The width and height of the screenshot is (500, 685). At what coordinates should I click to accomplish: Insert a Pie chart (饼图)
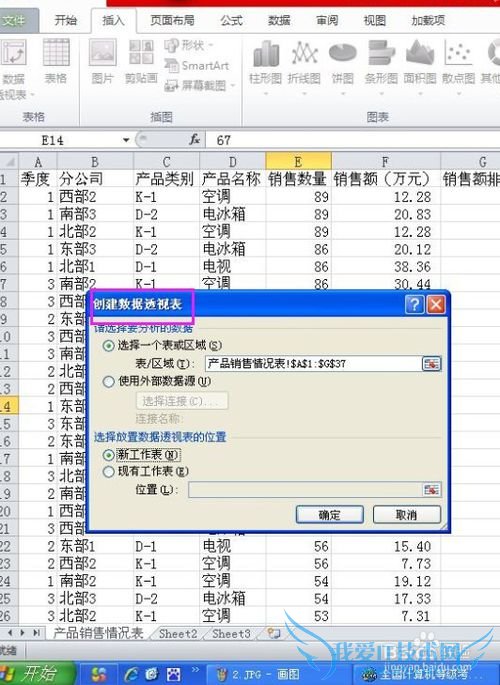(x=343, y=66)
